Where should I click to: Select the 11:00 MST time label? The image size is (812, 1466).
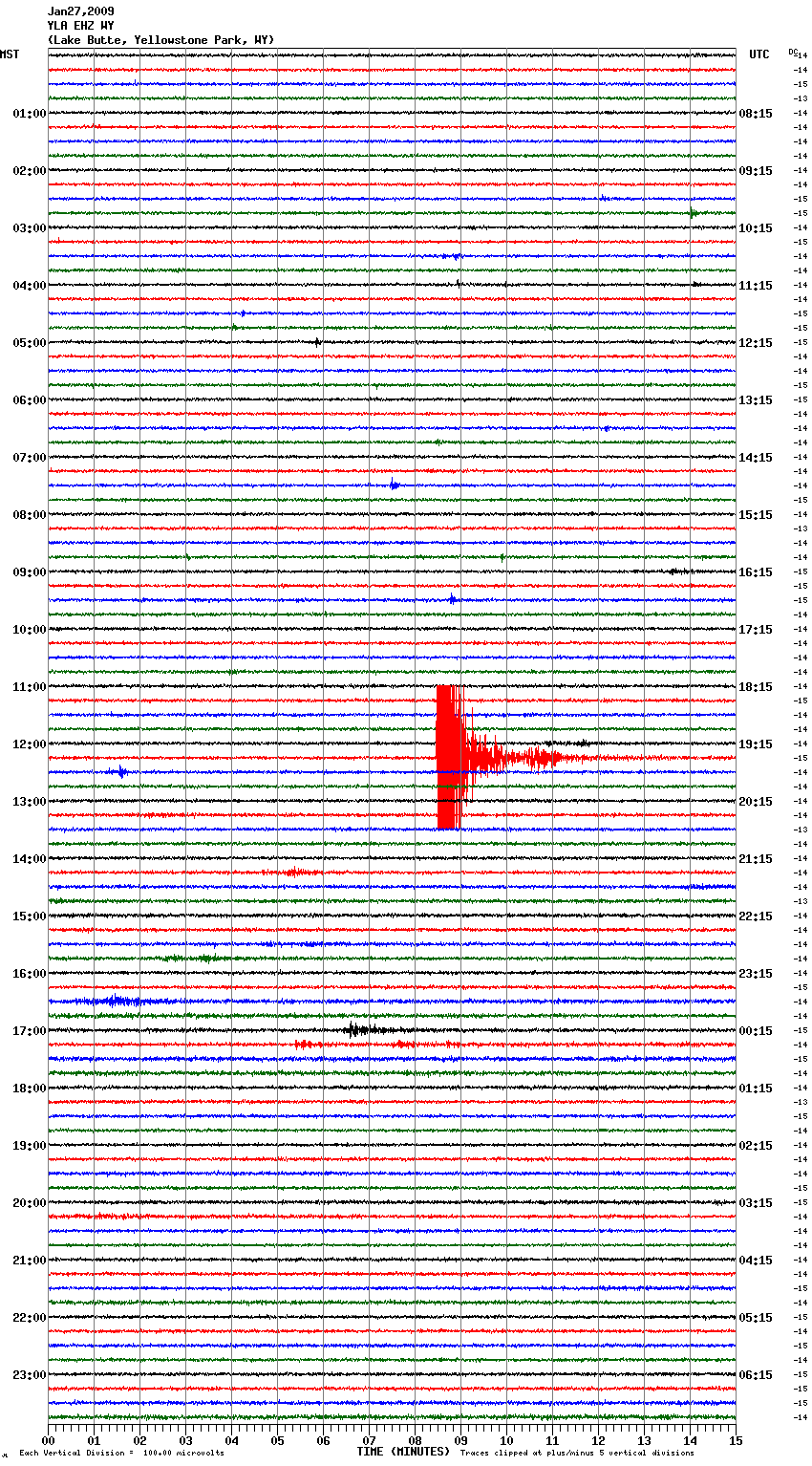[30, 687]
